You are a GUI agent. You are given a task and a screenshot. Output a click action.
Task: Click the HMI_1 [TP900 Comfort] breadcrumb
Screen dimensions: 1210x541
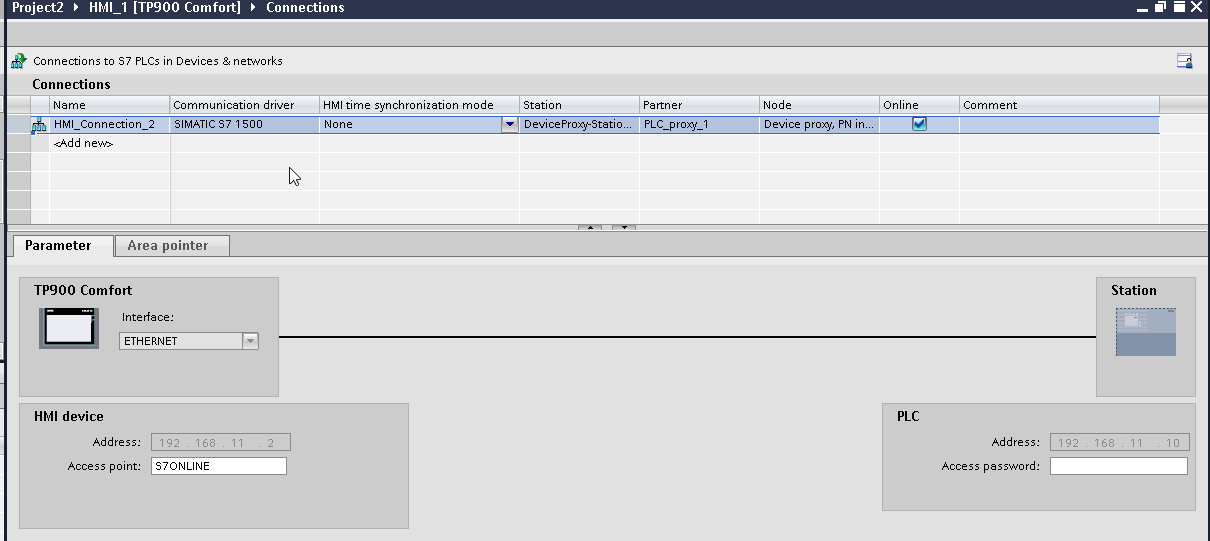coord(165,7)
